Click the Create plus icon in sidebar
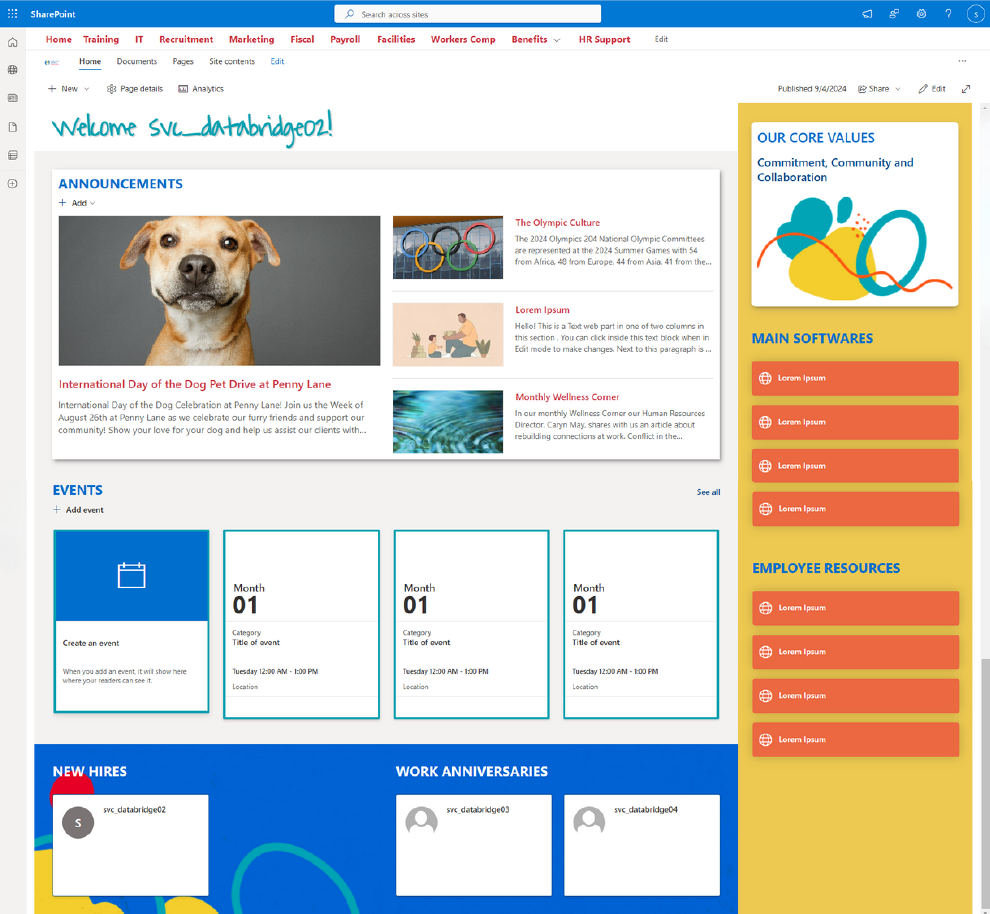Viewport: 990px width, 914px height. [x=13, y=184]
